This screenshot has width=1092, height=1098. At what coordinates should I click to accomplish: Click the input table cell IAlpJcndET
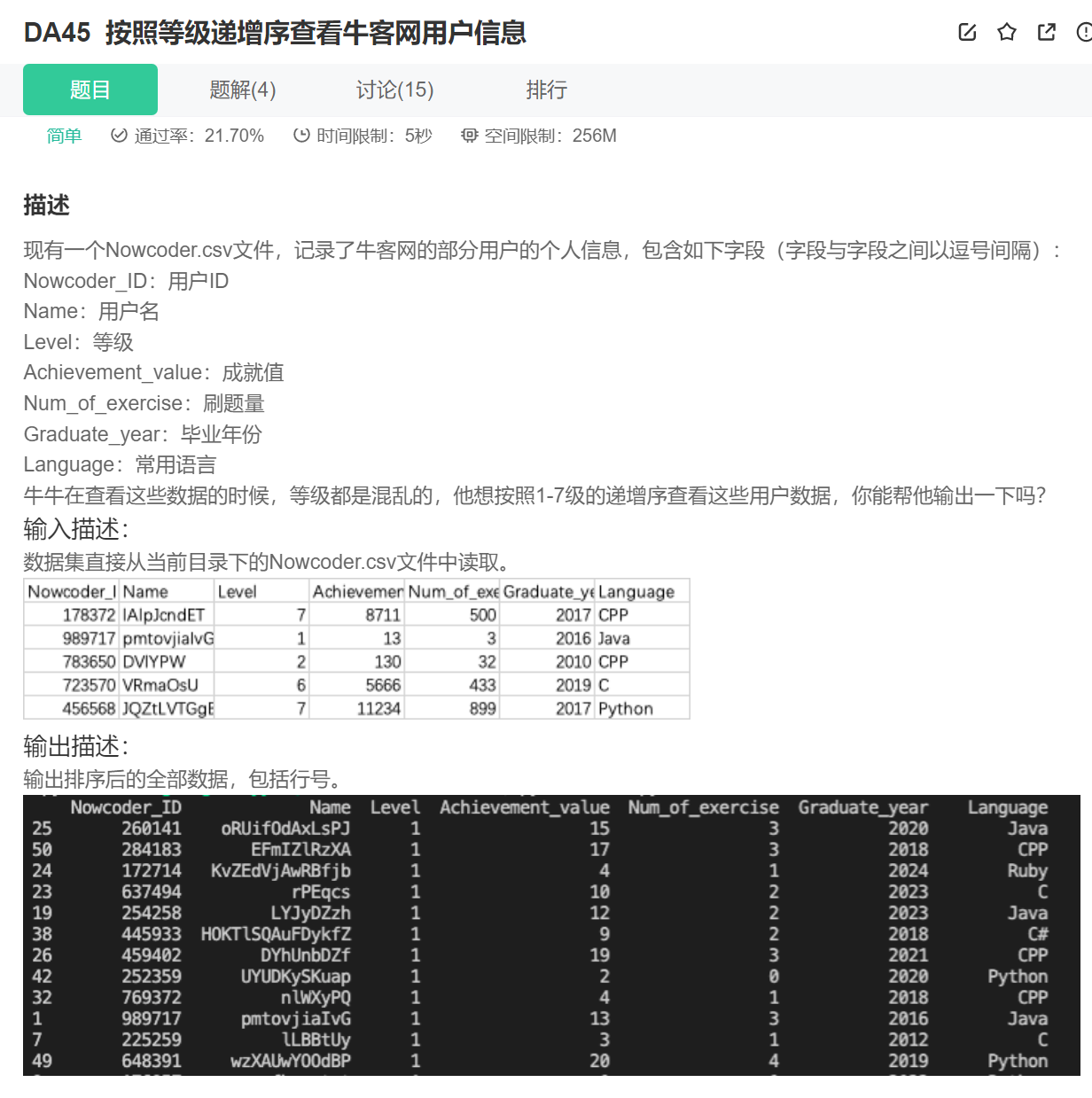click(167, 615)
